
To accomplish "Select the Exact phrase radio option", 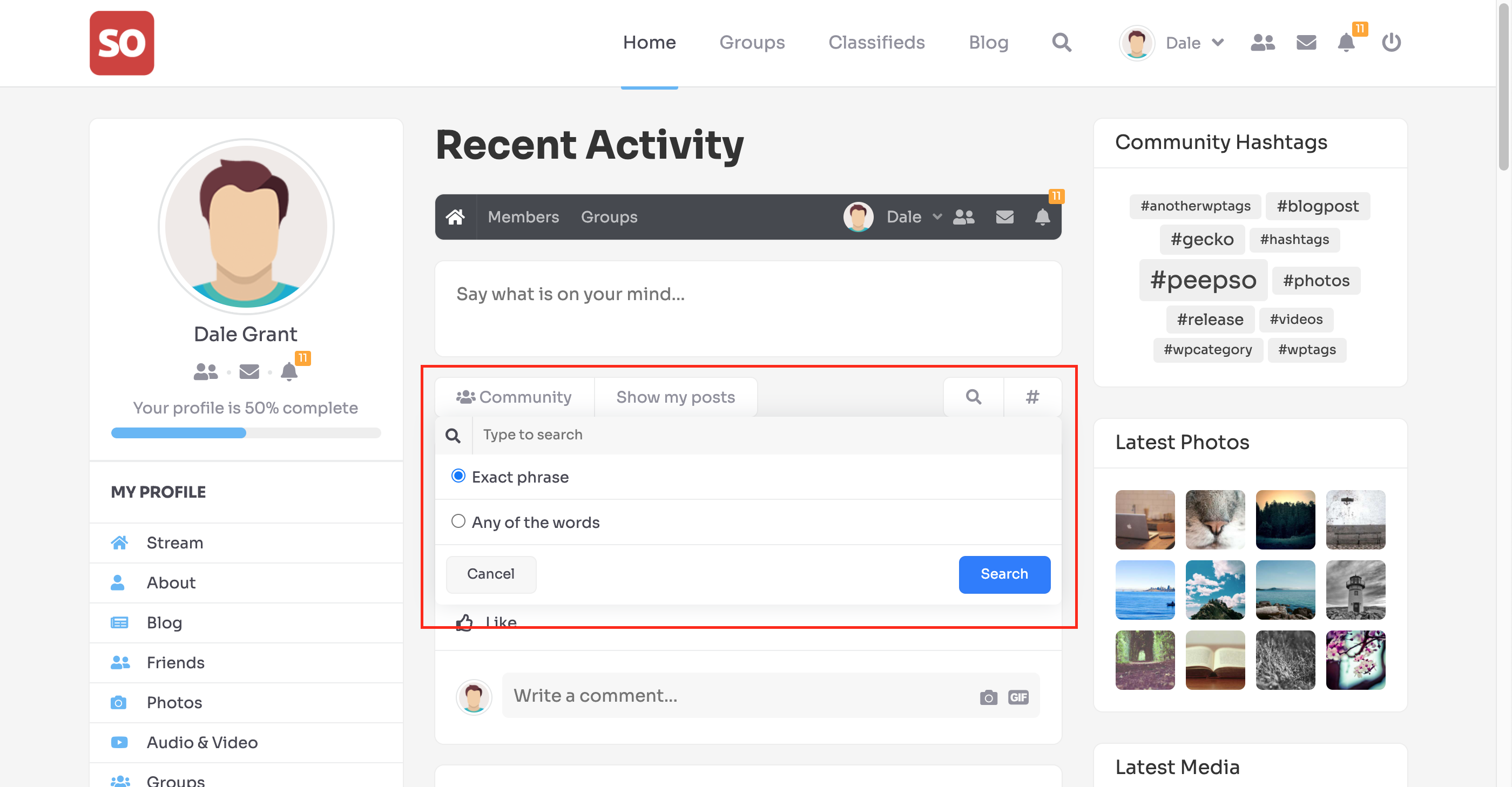I will [x=458, y=476].
